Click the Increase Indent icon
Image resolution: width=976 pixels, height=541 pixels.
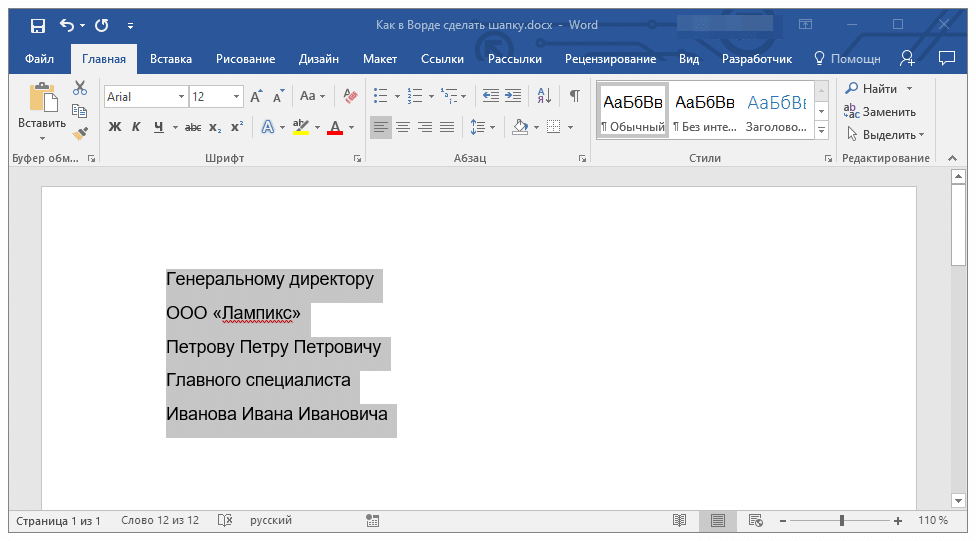[513, 96]
